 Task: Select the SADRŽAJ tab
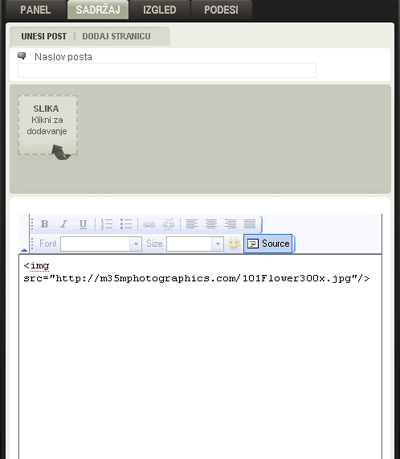(x=98, y=10)
